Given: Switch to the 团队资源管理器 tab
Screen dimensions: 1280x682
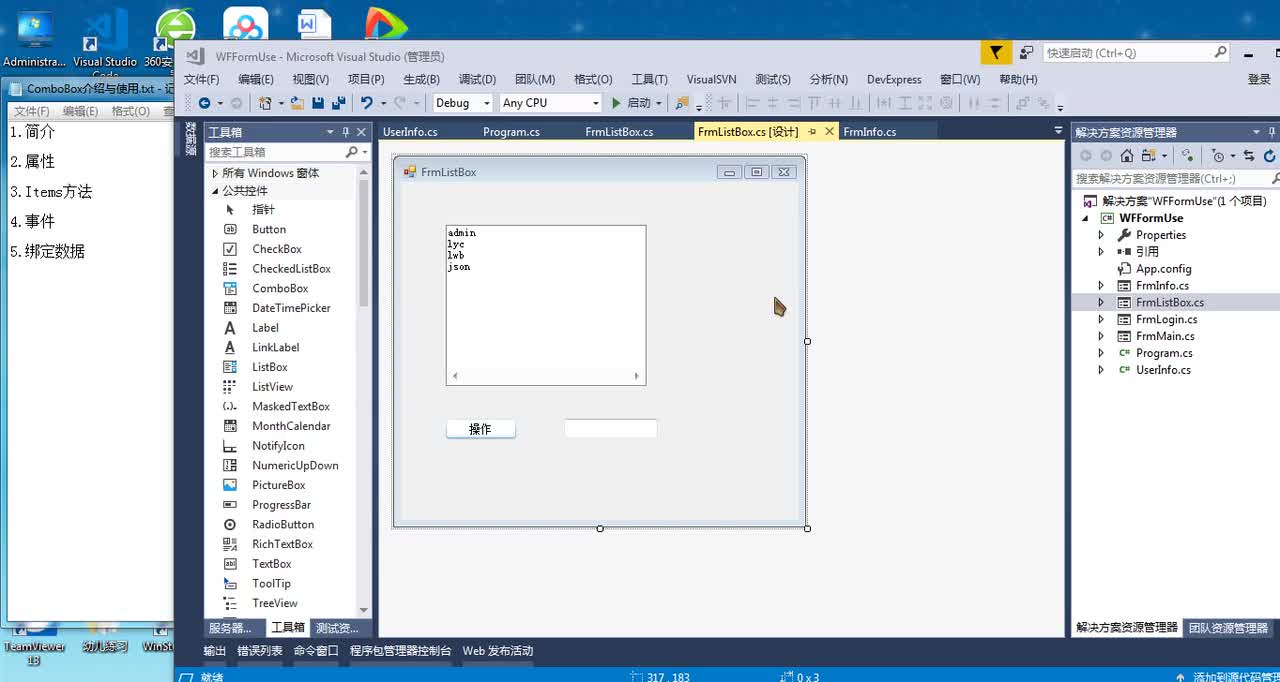Looking at the screenshot, I should pyautogui.click(x=1227, y=628).
